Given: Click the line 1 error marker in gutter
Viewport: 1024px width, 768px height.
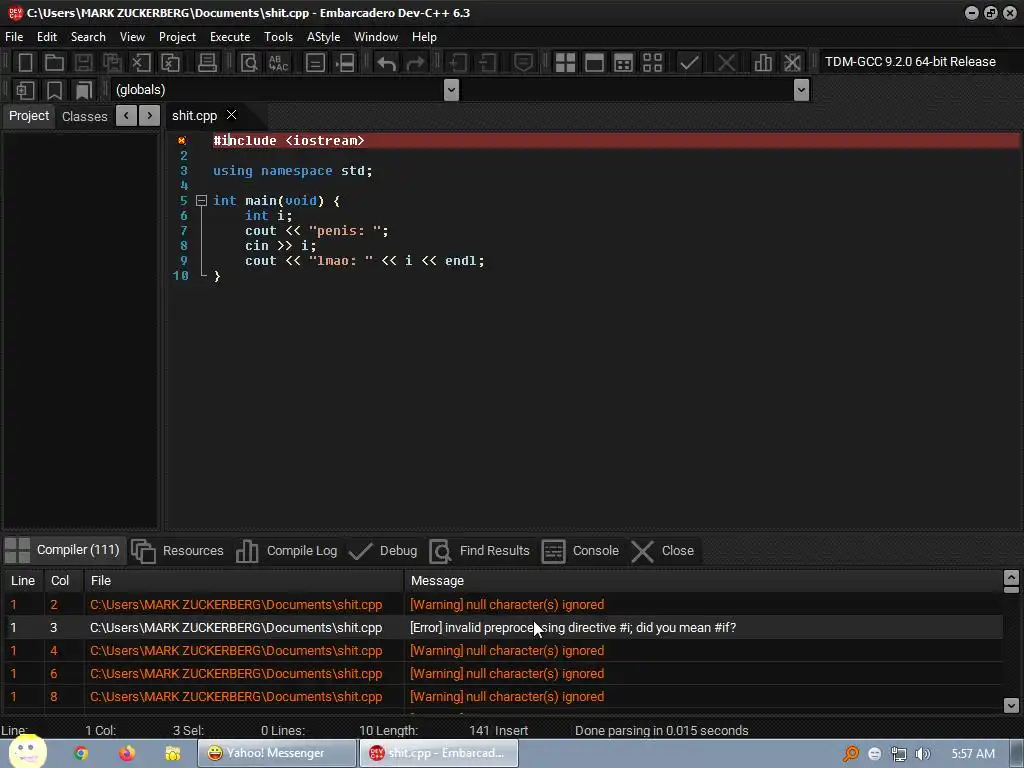Looking at the screenshot, I should [x=182, y=140].
